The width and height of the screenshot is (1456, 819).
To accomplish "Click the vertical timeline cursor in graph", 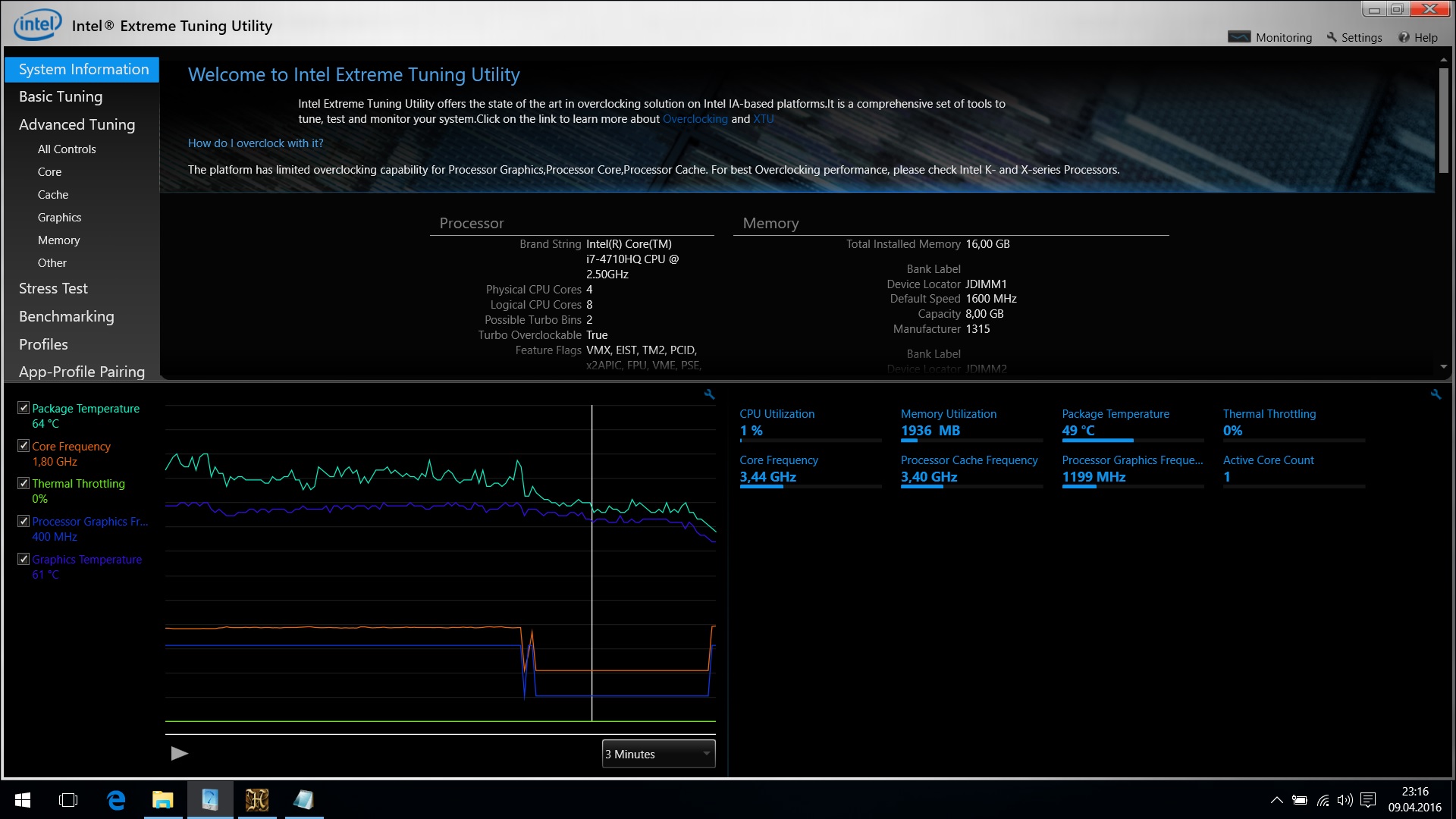I will coord(591,563).
